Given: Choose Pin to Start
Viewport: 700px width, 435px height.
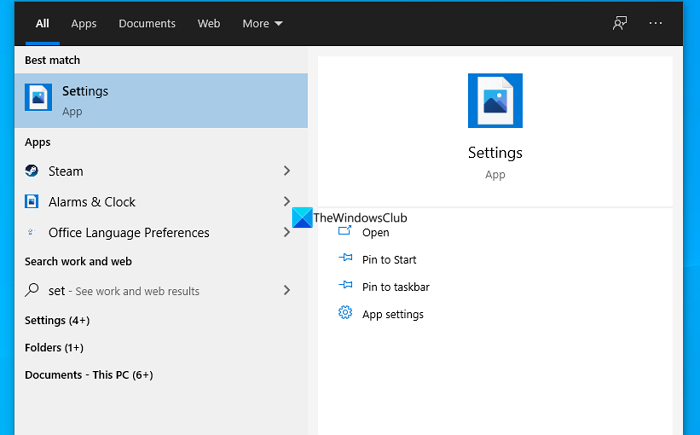Looking at the screenshot, I should pyautogui.click(x=389, y=260).
